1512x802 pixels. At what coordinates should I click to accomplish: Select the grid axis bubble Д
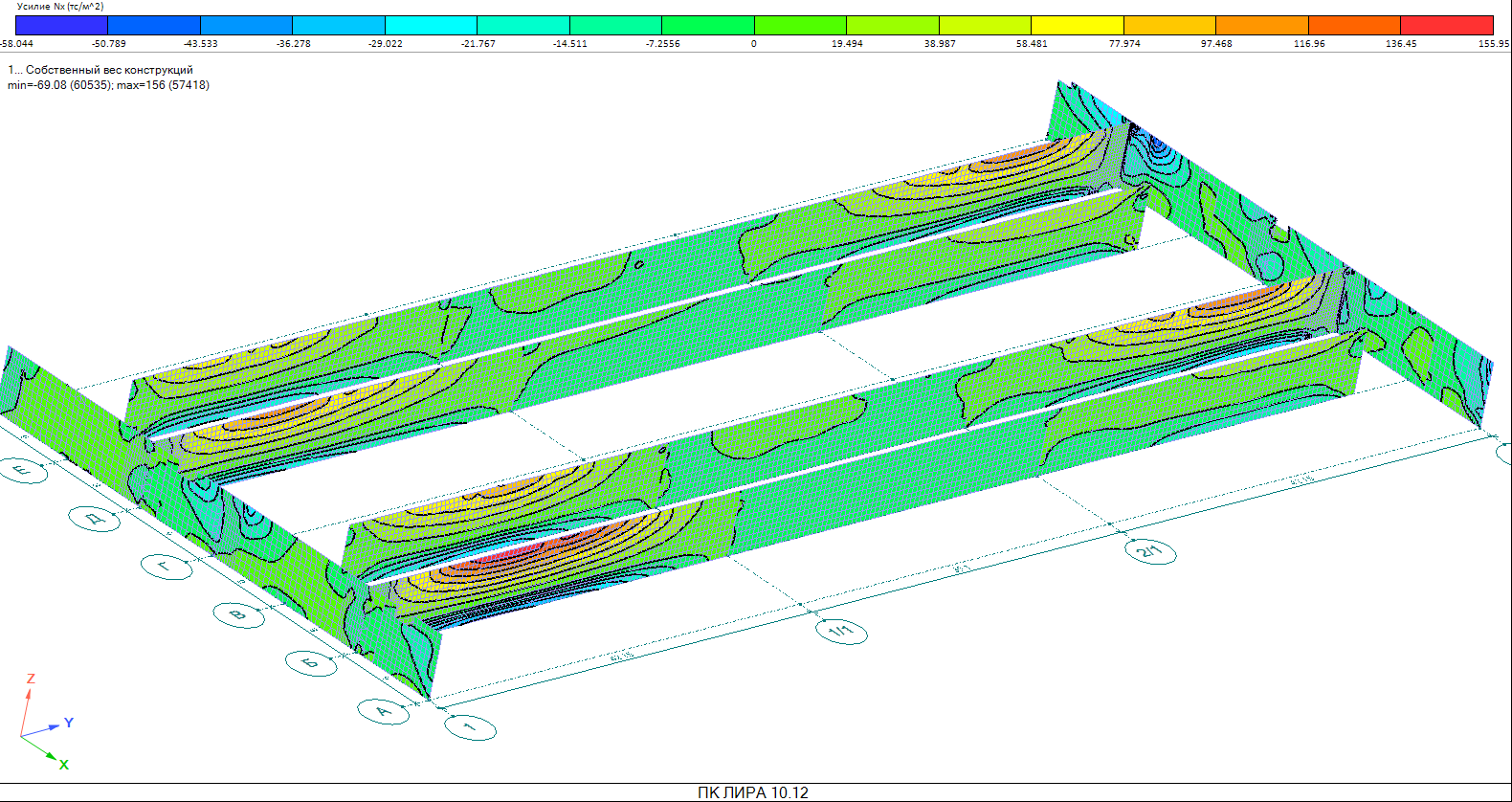(x=94, y=519)
